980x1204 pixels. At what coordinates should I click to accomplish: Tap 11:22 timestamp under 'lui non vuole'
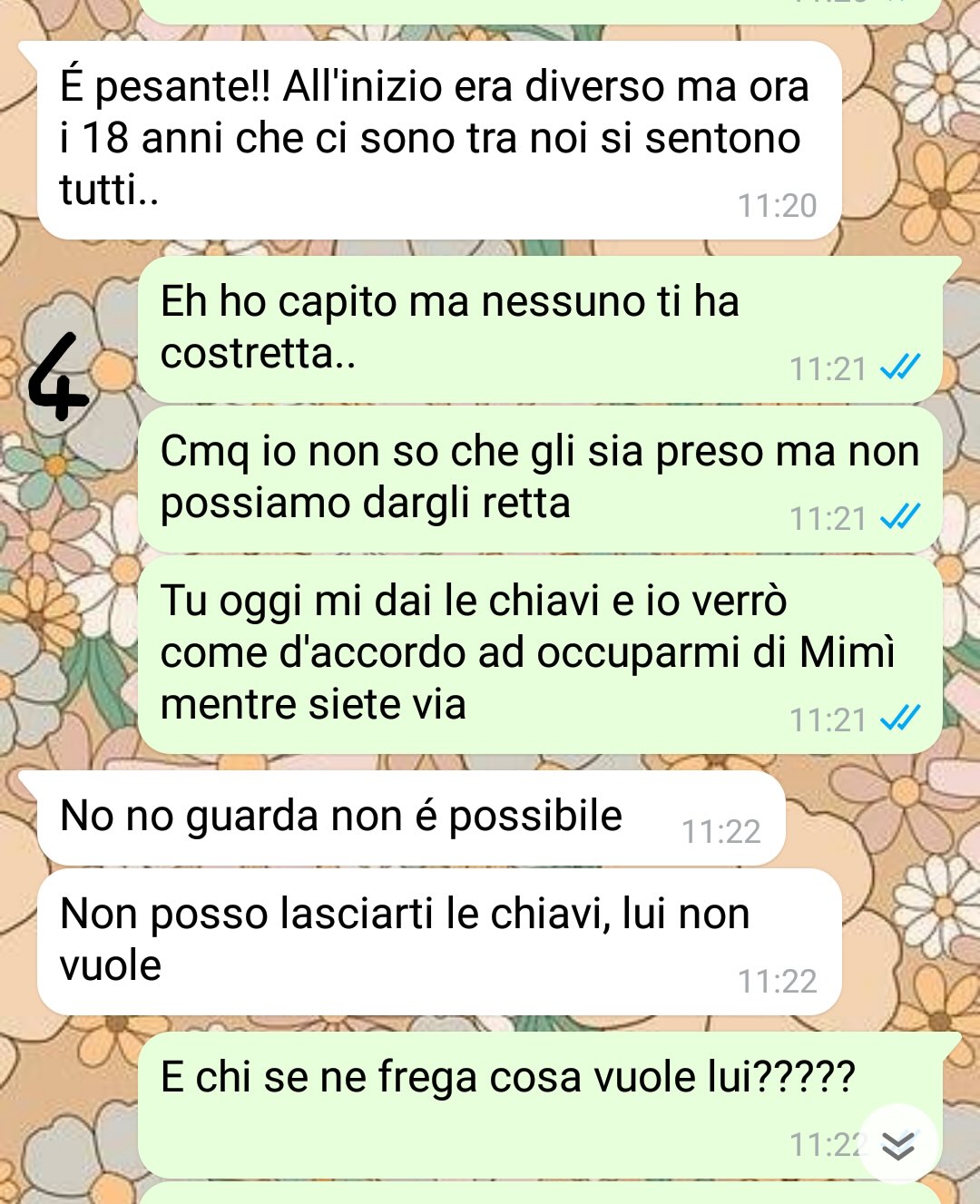[x=777, y=982]
